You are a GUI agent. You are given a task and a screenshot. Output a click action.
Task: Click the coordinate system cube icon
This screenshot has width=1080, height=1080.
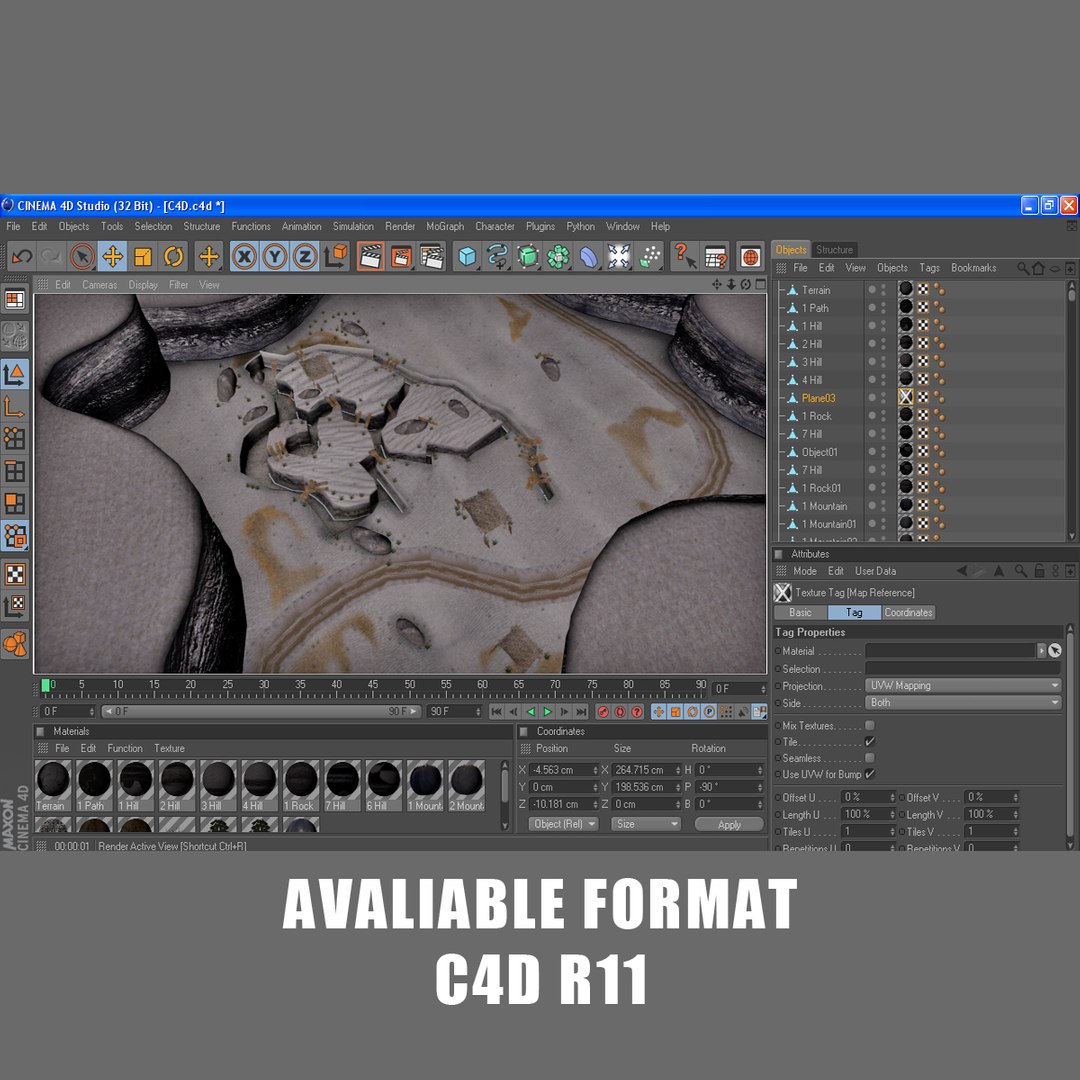click(336, 257)
